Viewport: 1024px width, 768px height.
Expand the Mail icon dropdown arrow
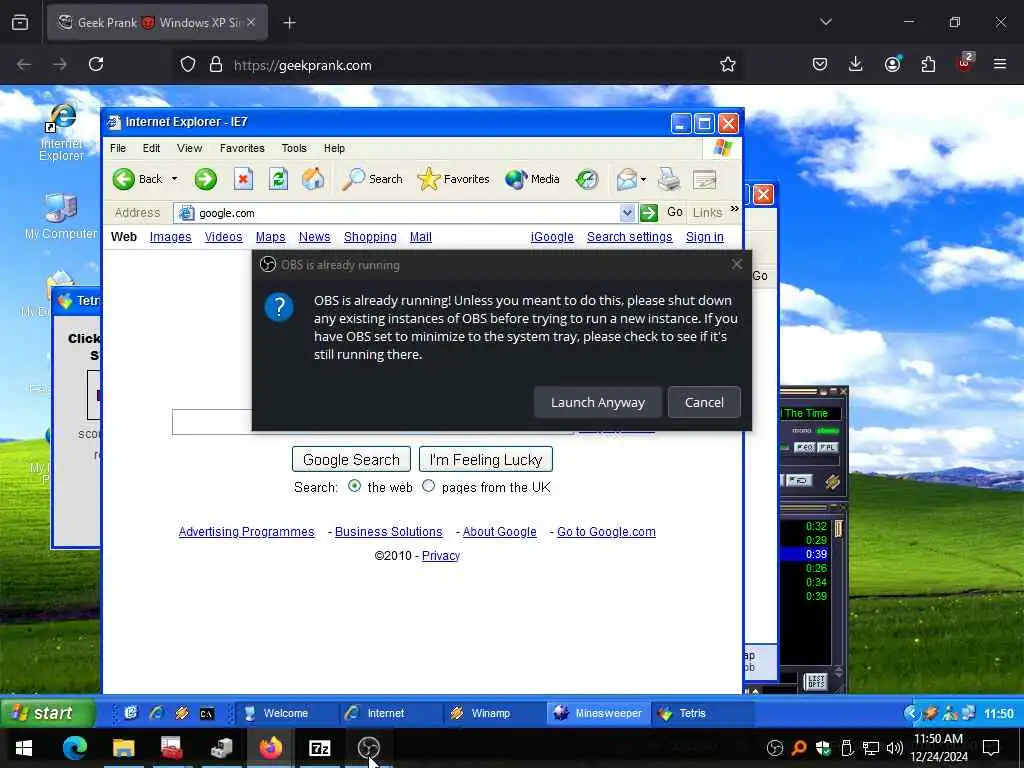pos(643,180)
